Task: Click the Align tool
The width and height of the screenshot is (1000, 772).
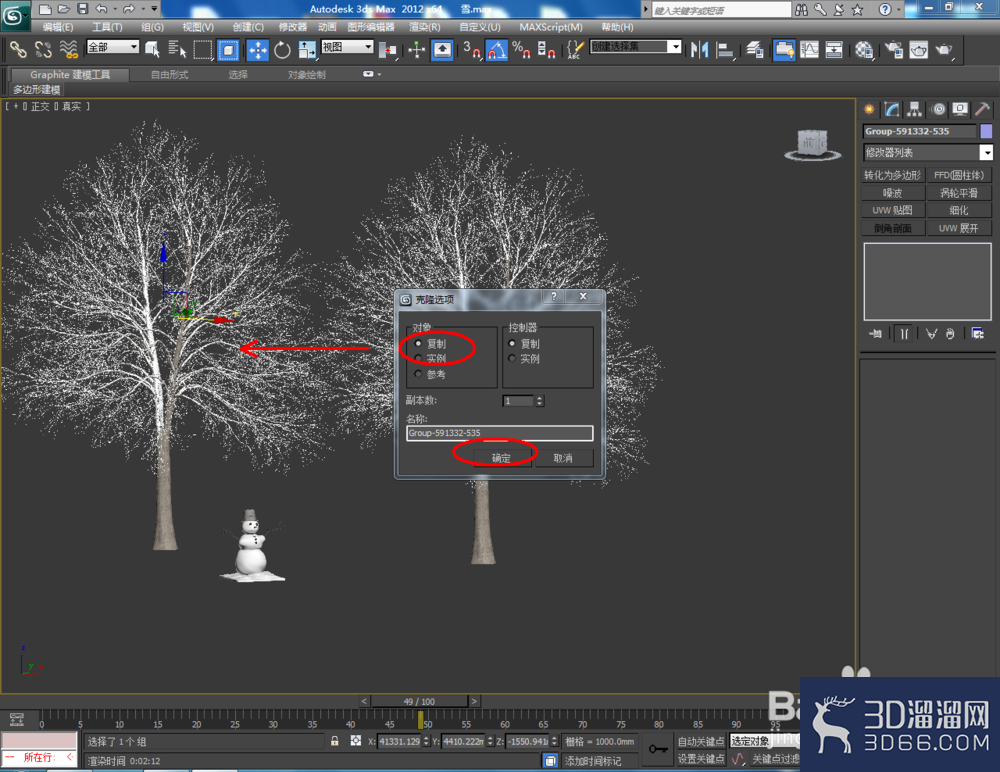Action: click(x=724, y=50)
